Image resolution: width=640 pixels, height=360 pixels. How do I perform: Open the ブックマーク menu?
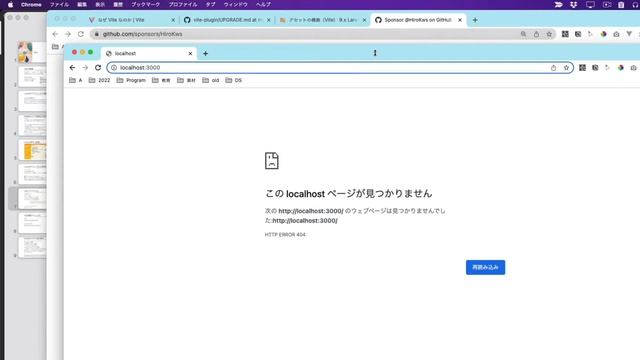pos(145,4)
